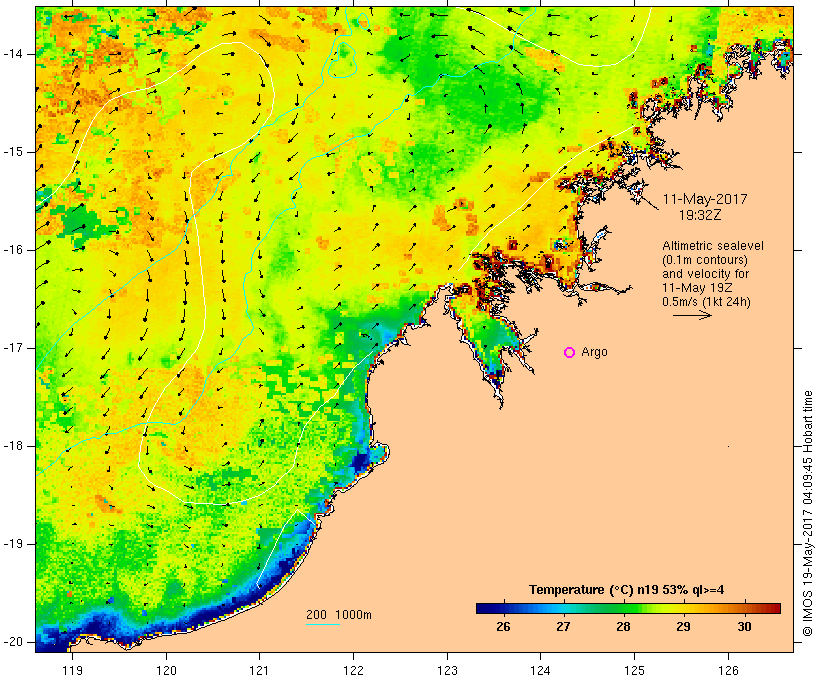Click color bar label '29'

pos(684,627)
